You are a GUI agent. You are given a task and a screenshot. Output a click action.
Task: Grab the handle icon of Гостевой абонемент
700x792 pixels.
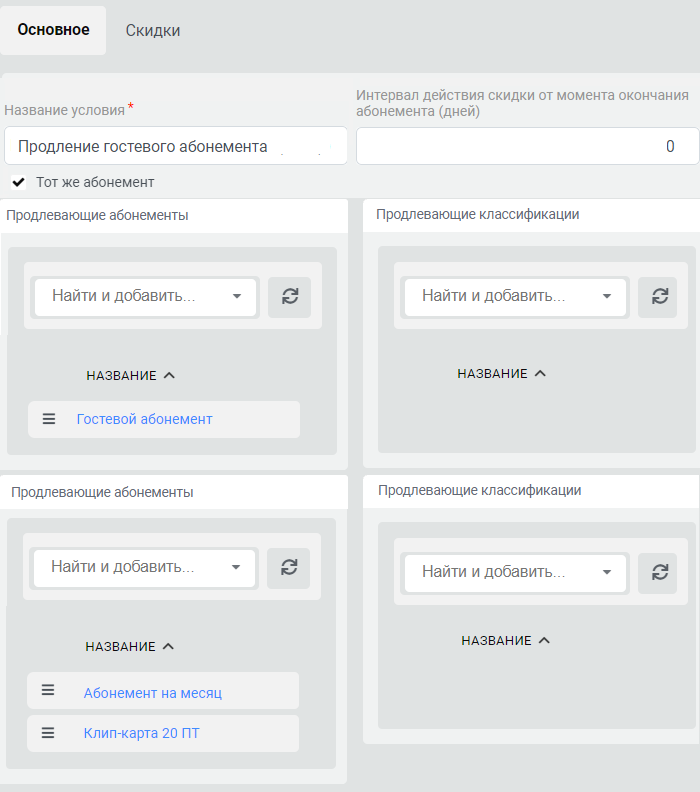click(49, 419)
